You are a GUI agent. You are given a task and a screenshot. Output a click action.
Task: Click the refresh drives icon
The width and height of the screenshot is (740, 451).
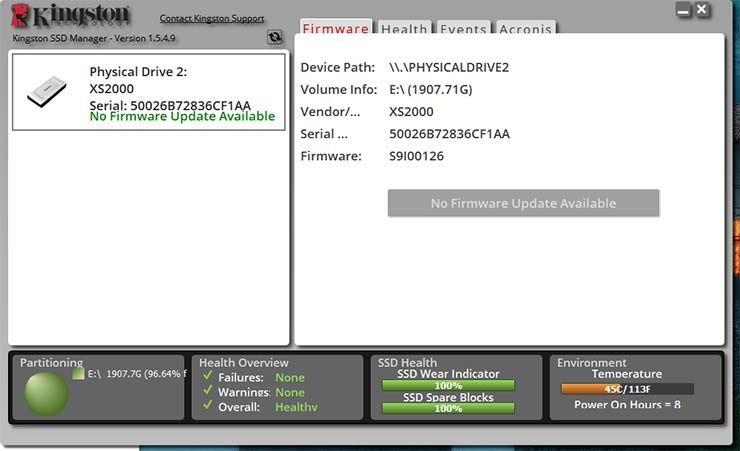[x=275, y=37]
